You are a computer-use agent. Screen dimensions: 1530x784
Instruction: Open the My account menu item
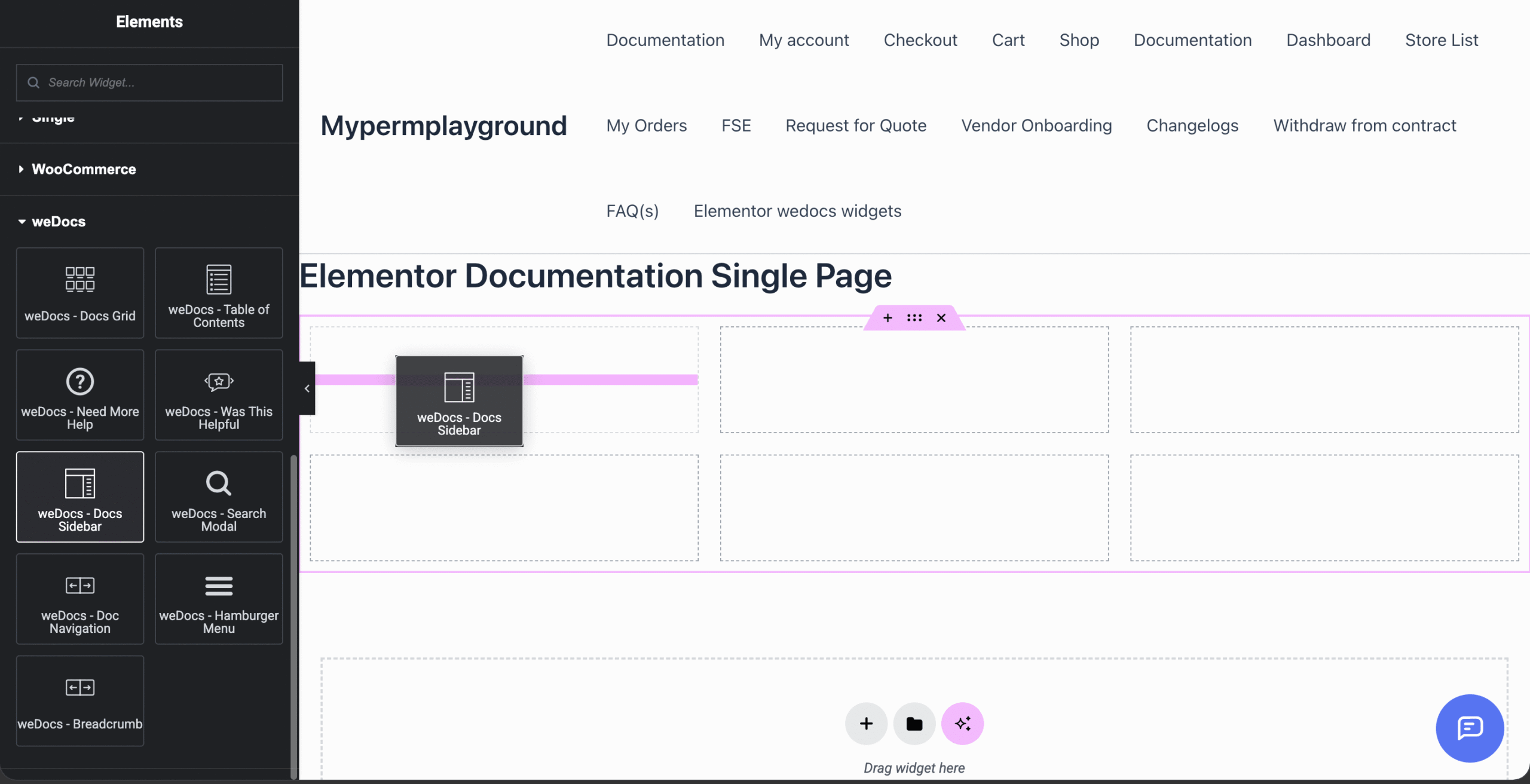[804, 40]
